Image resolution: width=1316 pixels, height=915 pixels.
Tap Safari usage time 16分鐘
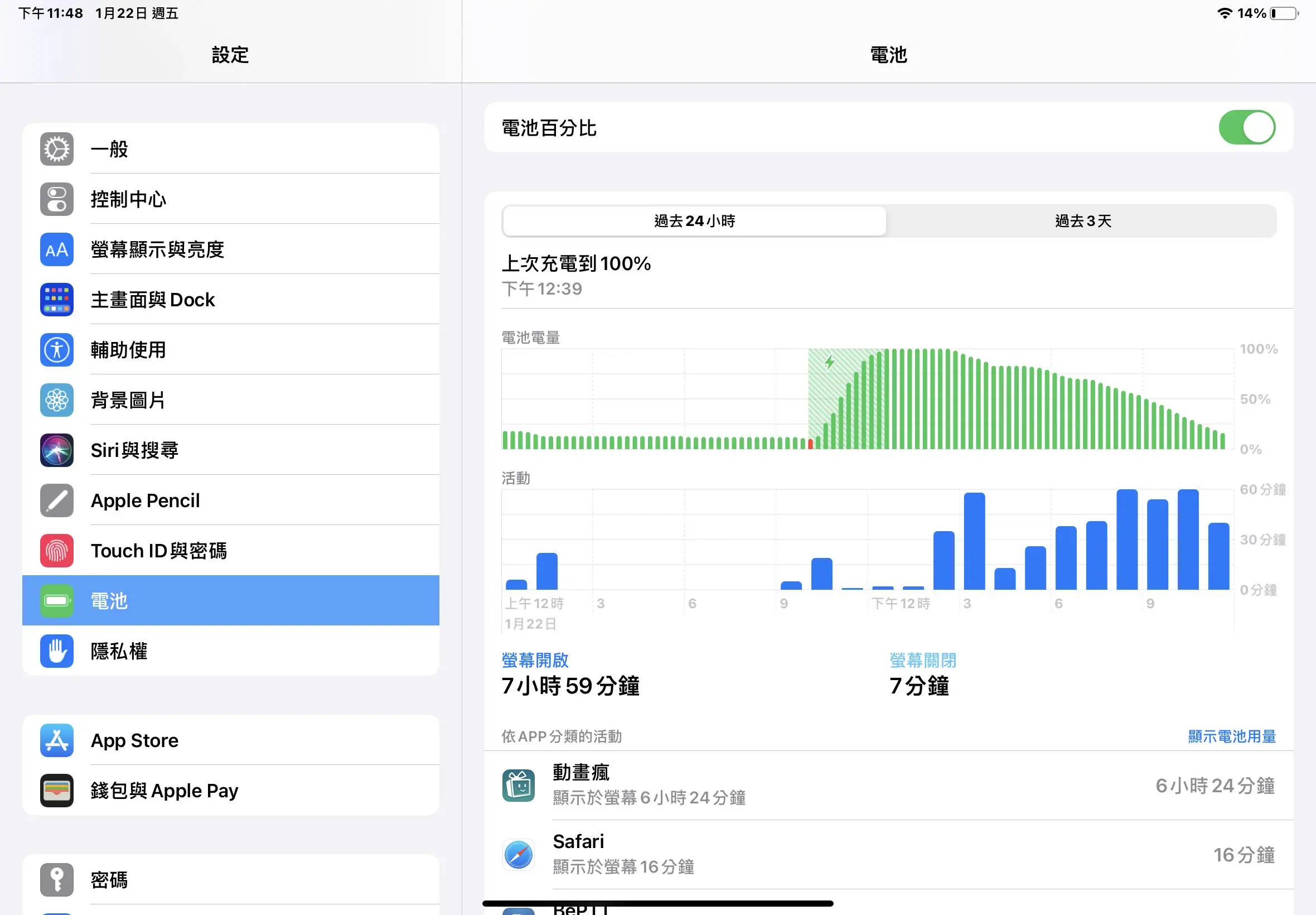pos(1245,855)
